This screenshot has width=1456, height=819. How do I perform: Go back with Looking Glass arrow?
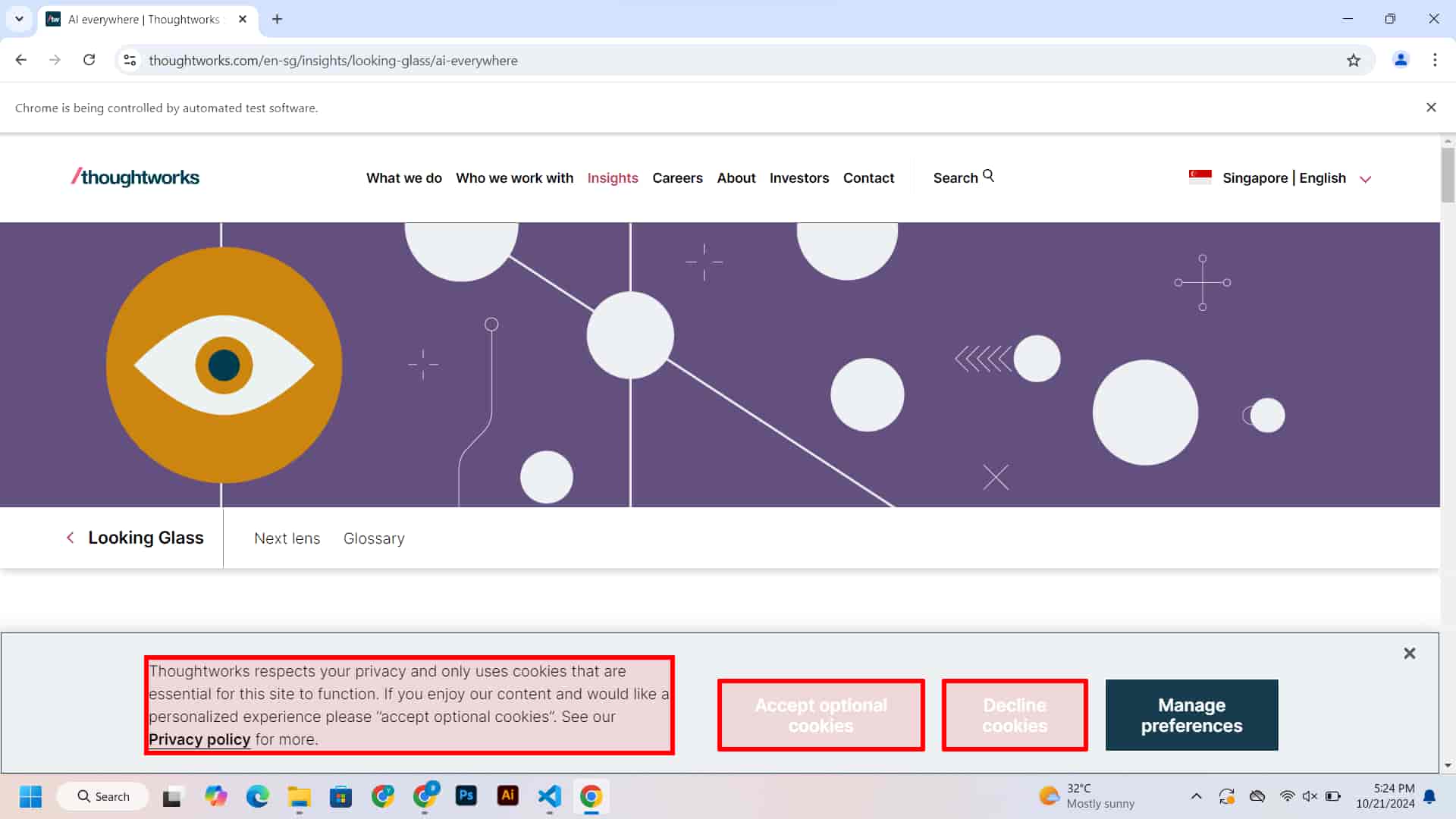[71, 538]
